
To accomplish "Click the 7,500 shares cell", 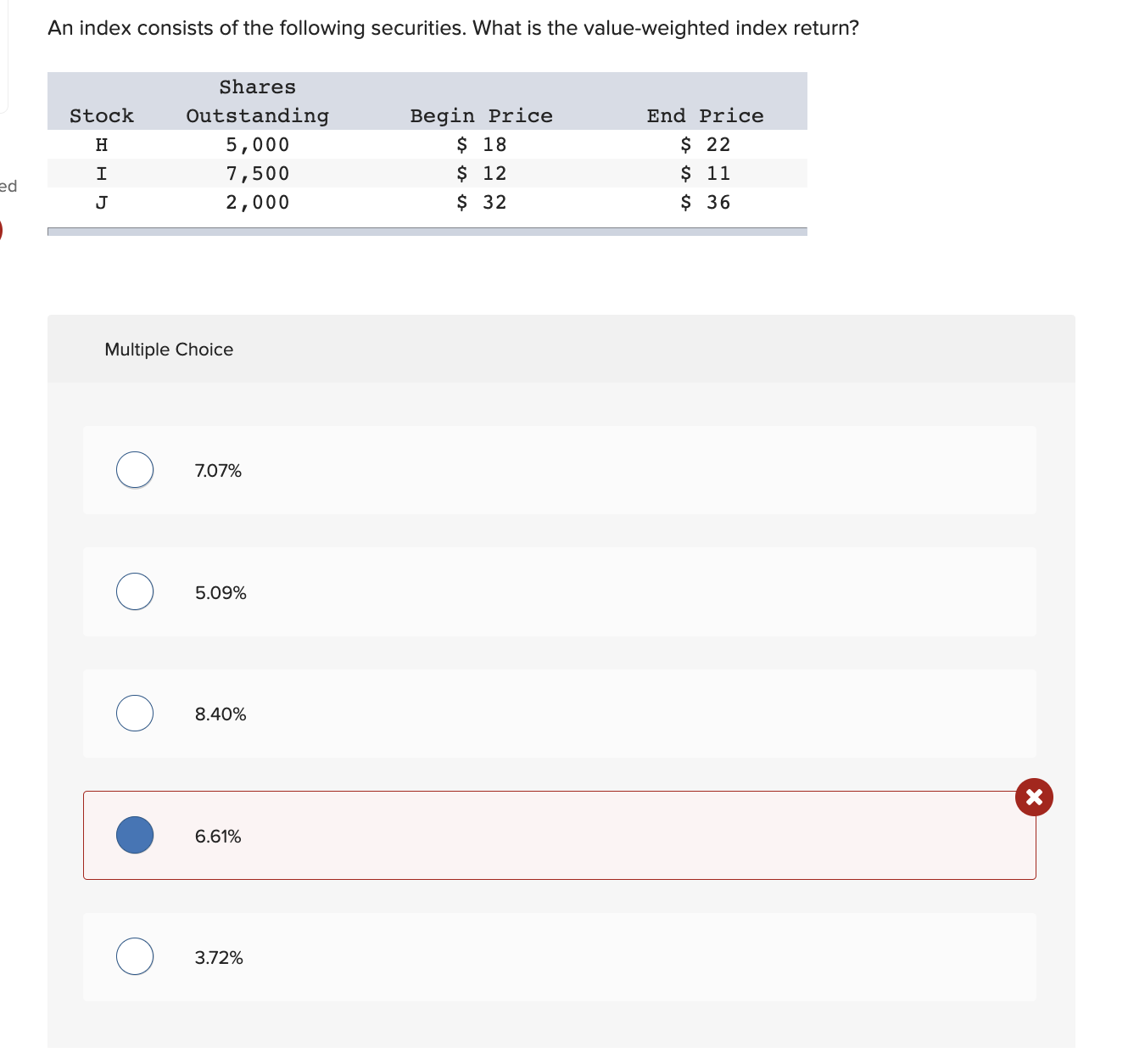I will (258, 173).
